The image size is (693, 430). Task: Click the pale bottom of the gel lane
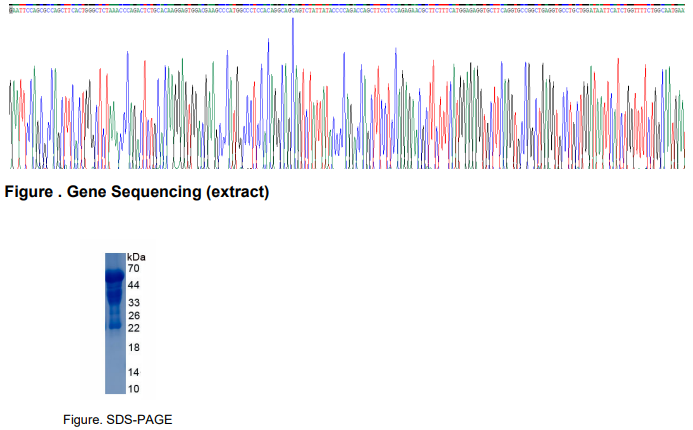coord(115,369)
